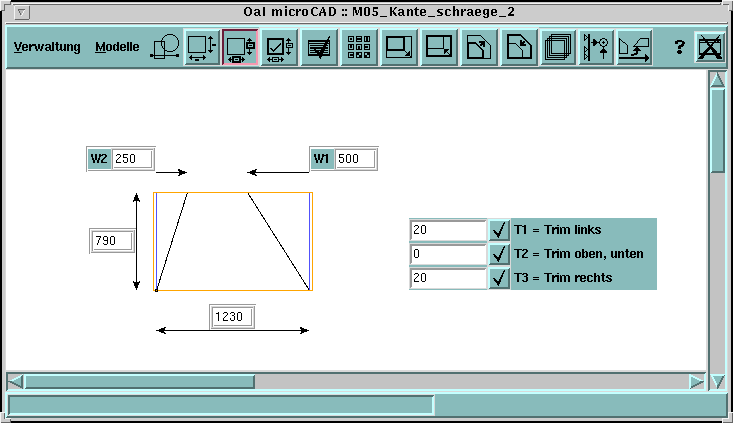
Task: Click the horizontal scrollbar thumb
Action: (x=139, y=381)
